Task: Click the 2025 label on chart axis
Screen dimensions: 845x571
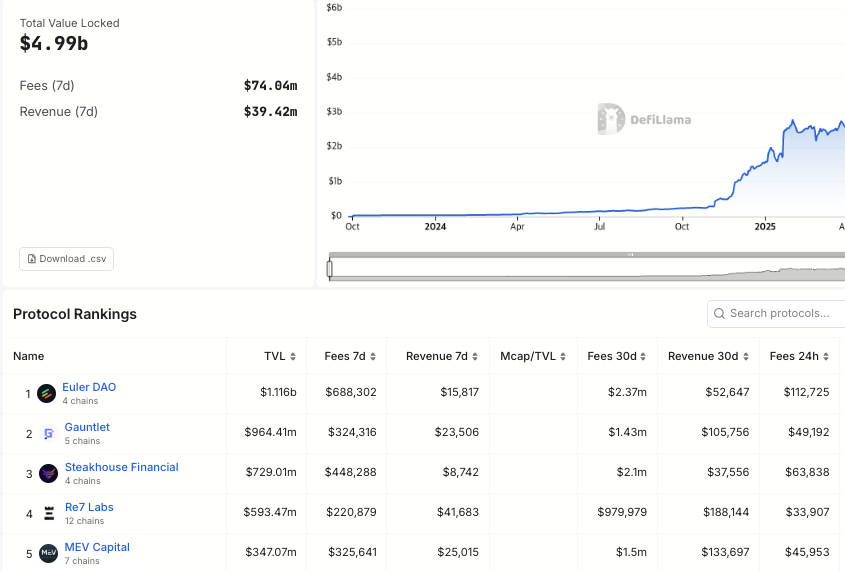Action: coord(765,227)
